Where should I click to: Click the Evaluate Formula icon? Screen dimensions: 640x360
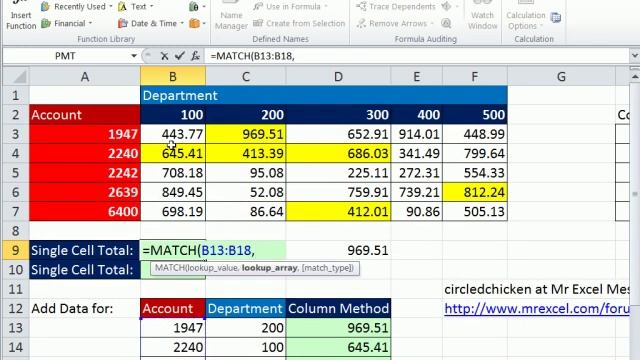(447, 23)
